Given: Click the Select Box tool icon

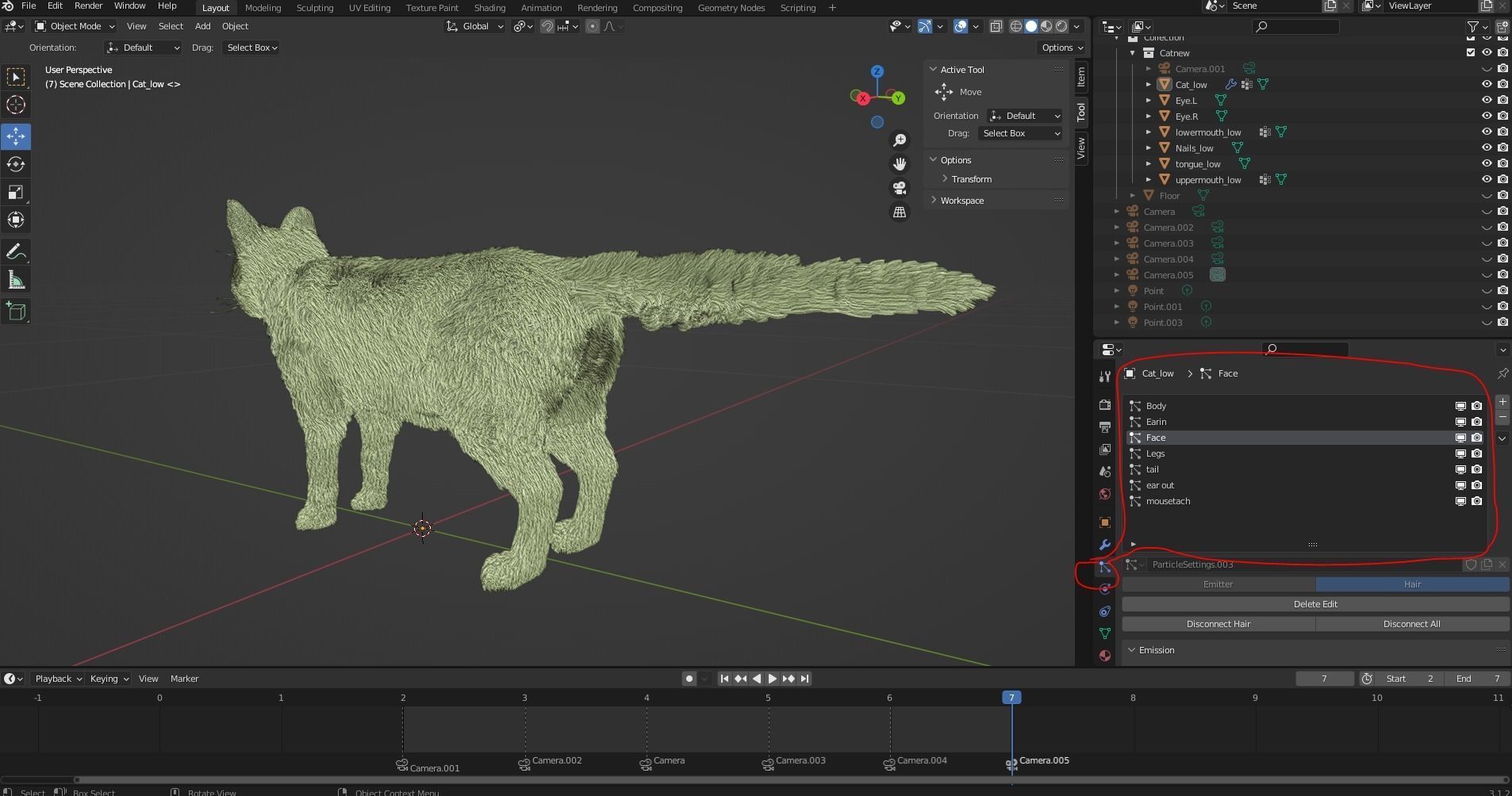Looking at the screenshot, I should 16,77.
